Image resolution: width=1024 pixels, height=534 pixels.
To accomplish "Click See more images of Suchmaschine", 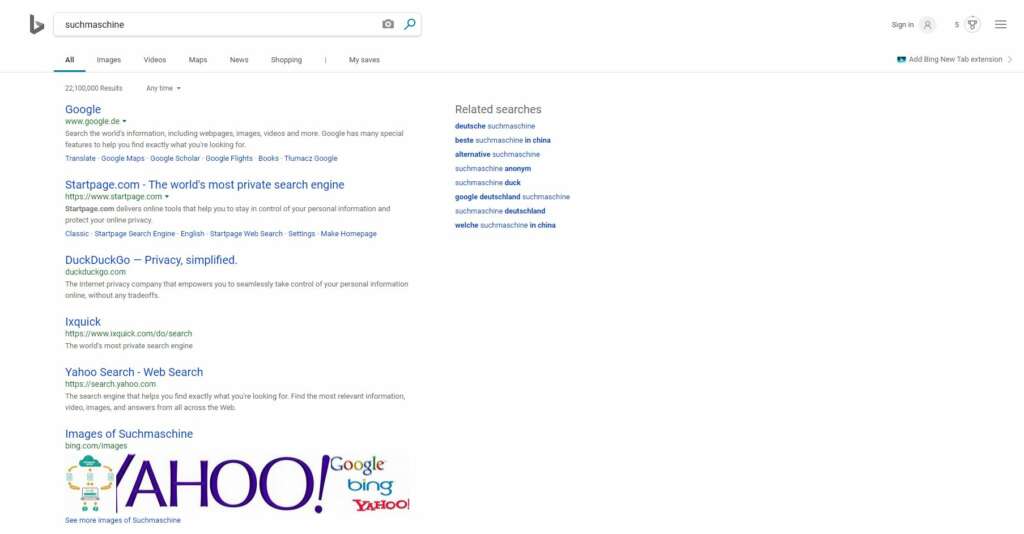I will click(x=123, y=520).
